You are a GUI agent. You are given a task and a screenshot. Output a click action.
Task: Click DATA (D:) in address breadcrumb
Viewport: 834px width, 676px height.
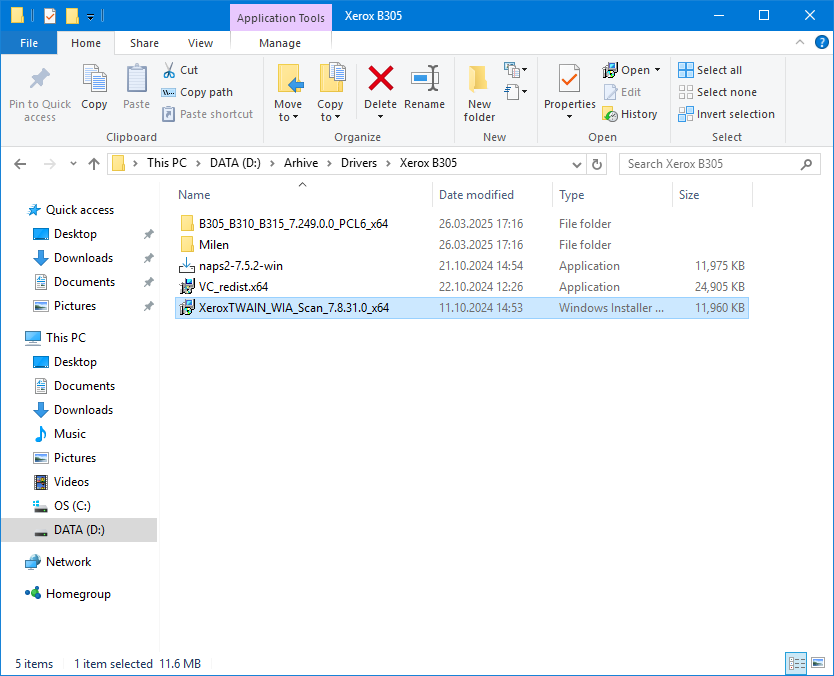pyautogui.click(x=235, y=163)
